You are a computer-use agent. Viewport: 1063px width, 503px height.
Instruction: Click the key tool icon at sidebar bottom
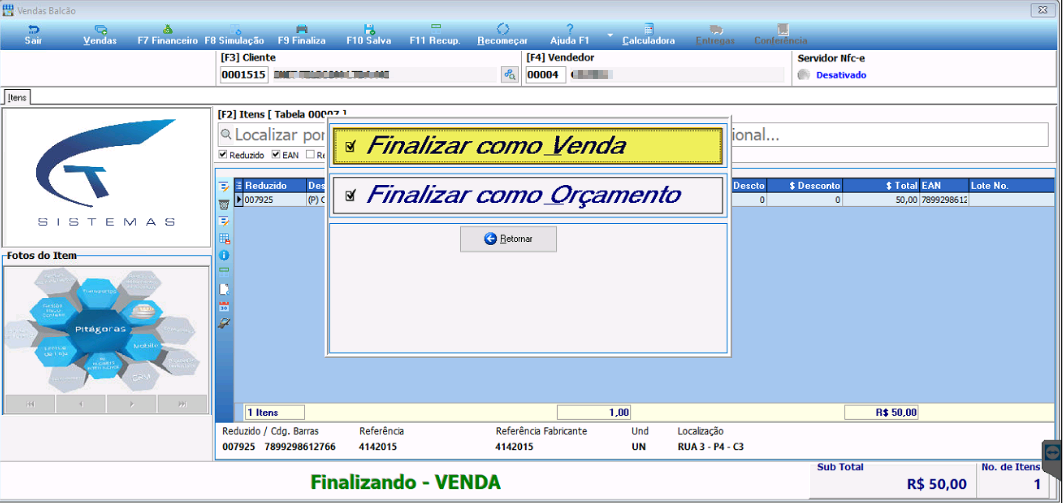tap(224, 323)
